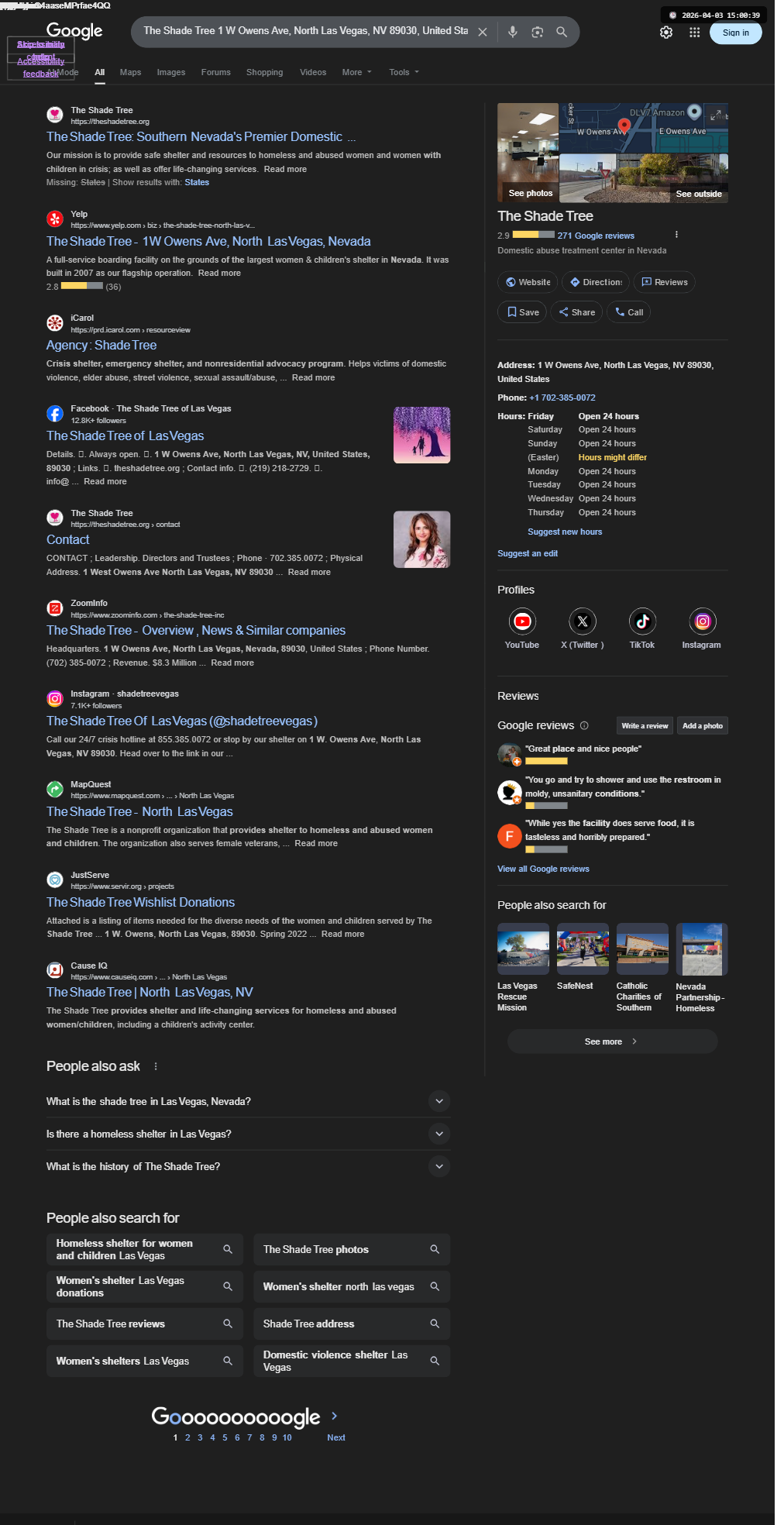This screenshot has height=1525, width=784.
Task: Click the search query input field
Action: (x=306, y=31)
